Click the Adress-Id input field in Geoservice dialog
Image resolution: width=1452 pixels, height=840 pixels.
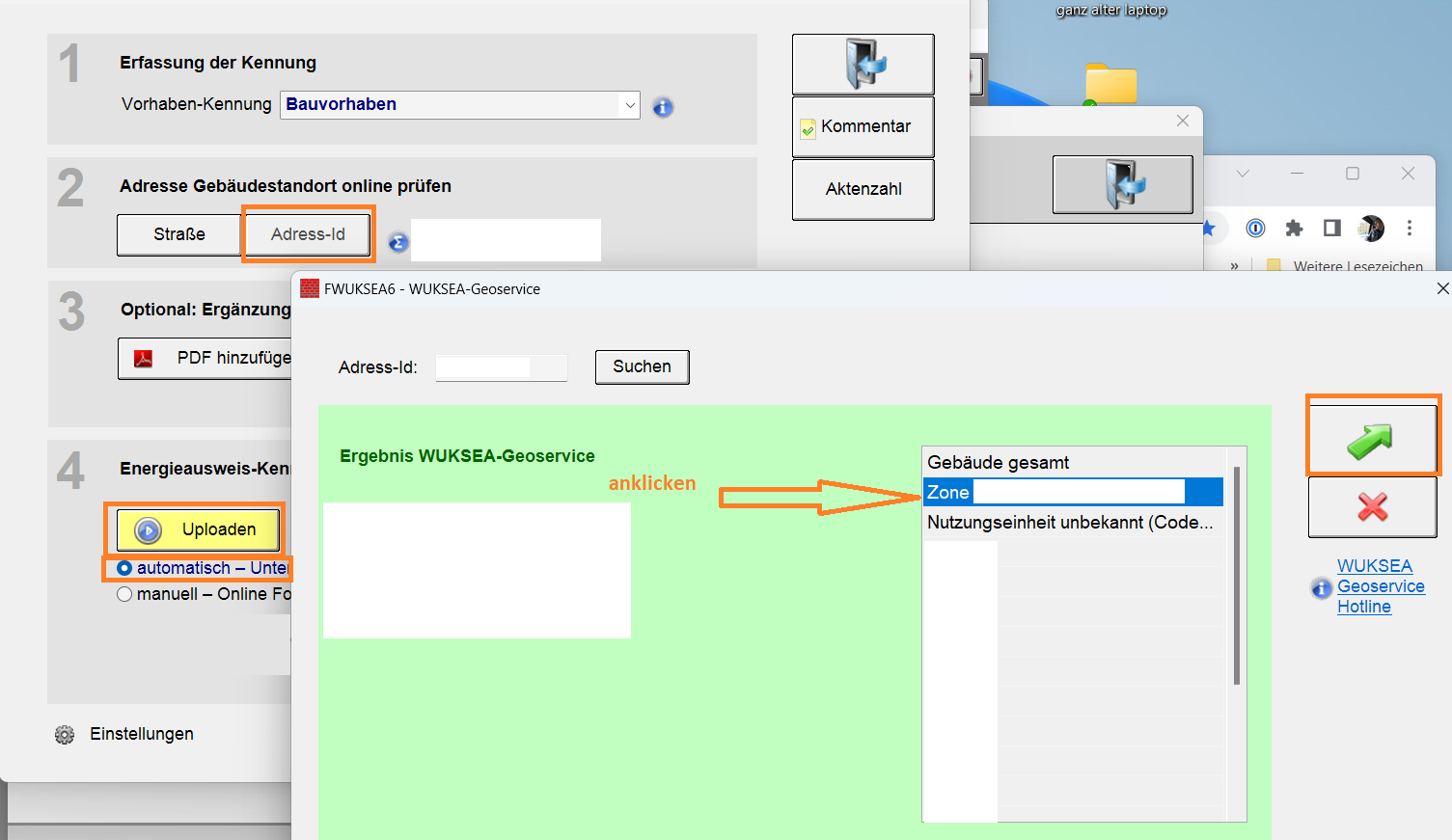[x=500, y=367]
